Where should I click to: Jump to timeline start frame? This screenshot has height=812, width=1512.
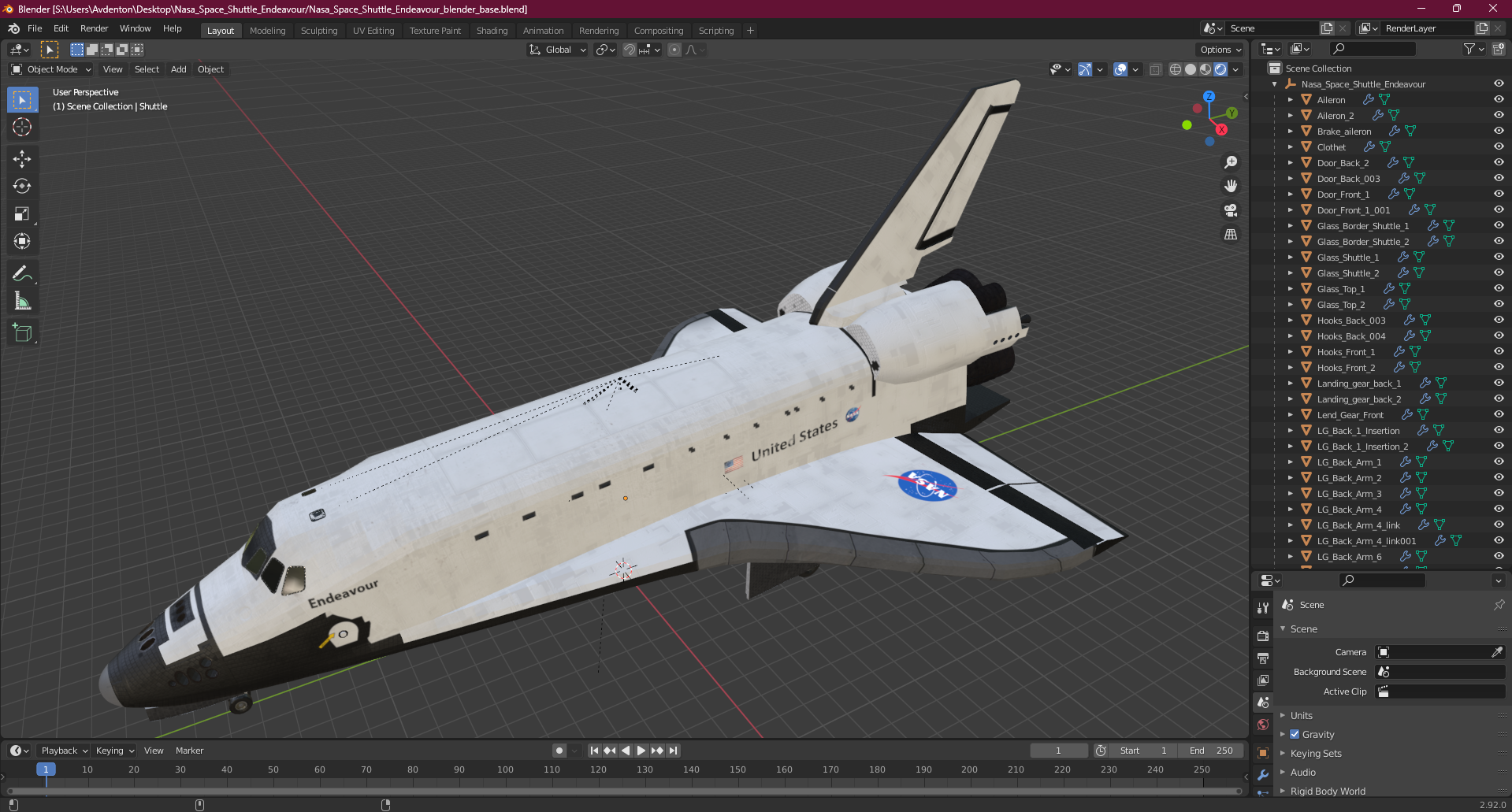(x=594, y=751)
